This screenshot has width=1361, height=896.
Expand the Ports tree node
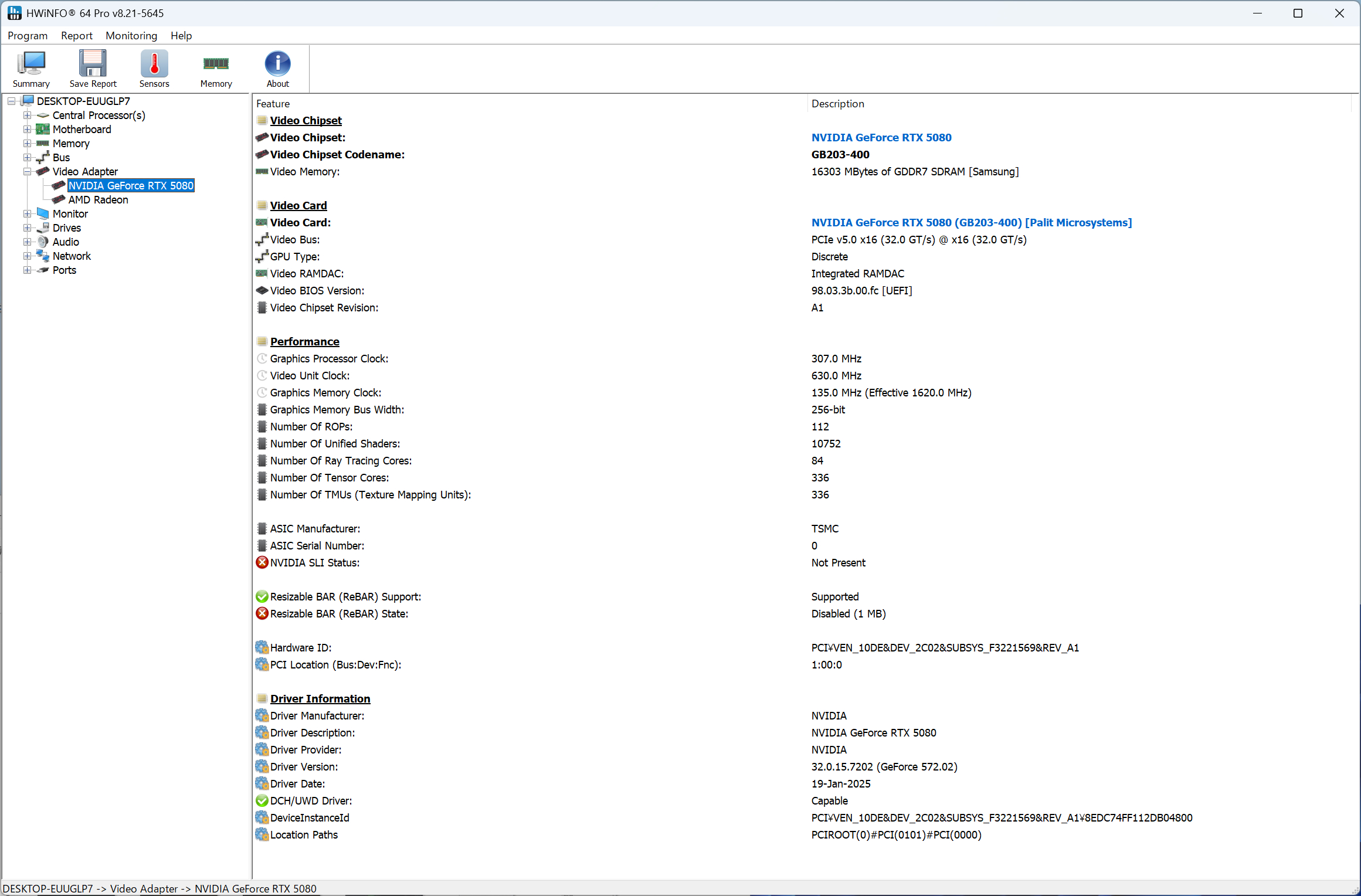tap(27, 270)
